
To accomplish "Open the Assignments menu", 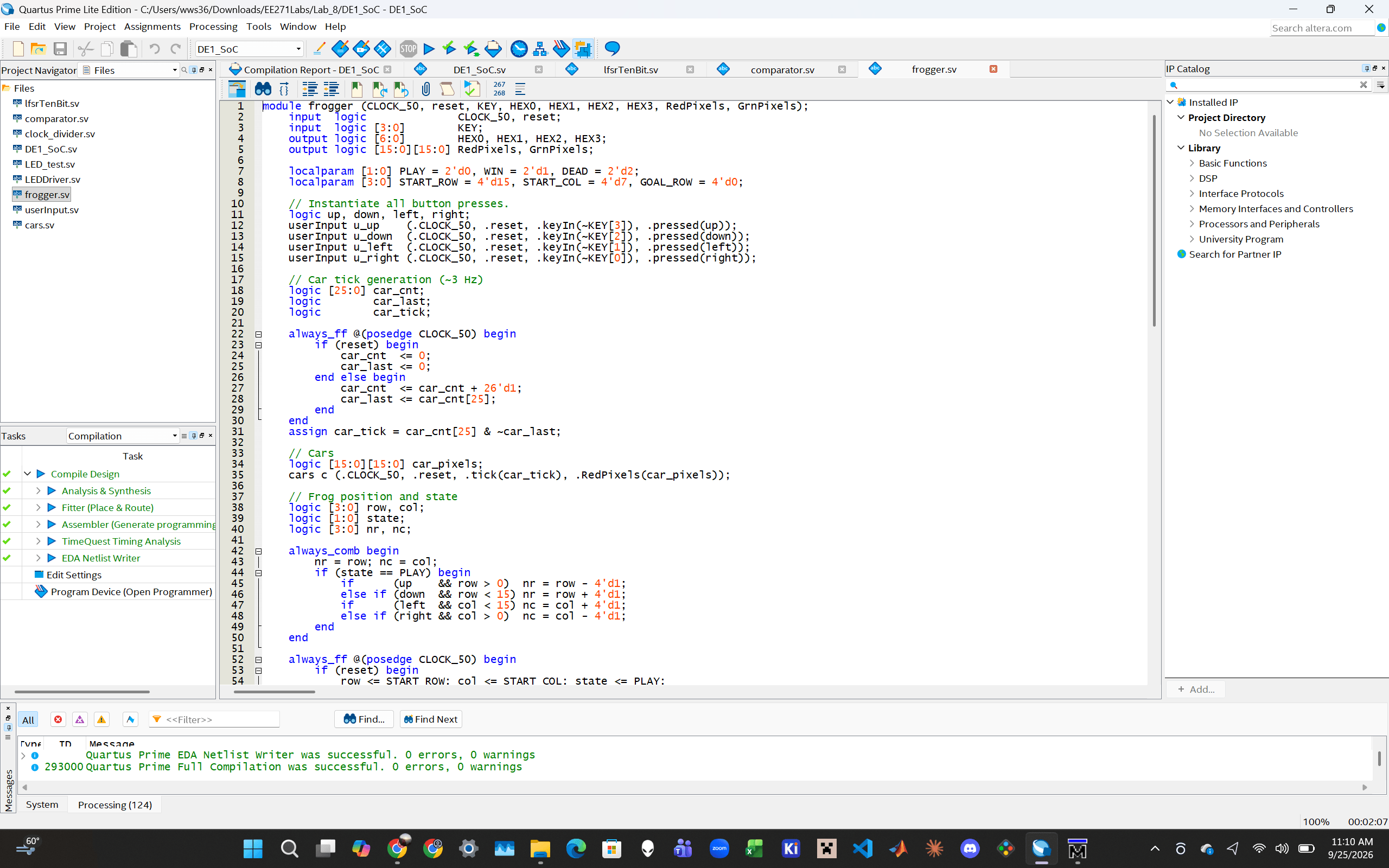I will click(152, 27).
